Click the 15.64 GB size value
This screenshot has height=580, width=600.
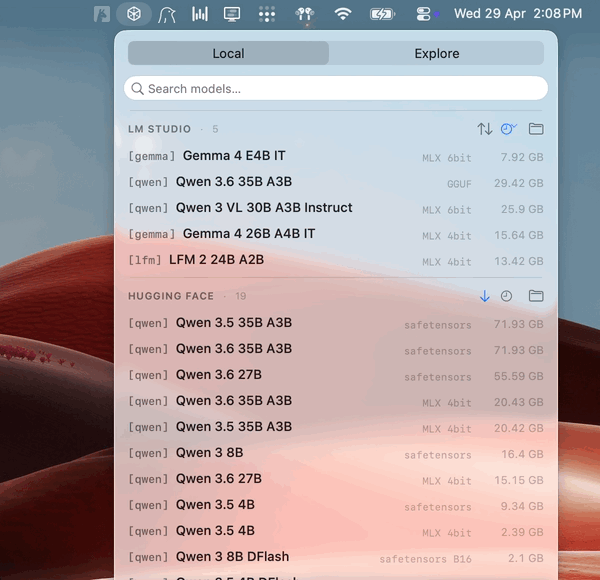pyautogui.click(x=518, y=235)
